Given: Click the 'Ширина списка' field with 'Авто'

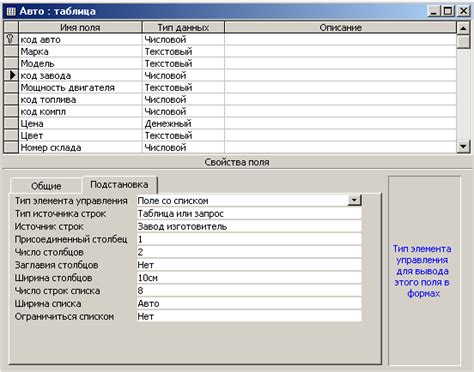Looking at the screenshot, I should (x=249, y=303).
